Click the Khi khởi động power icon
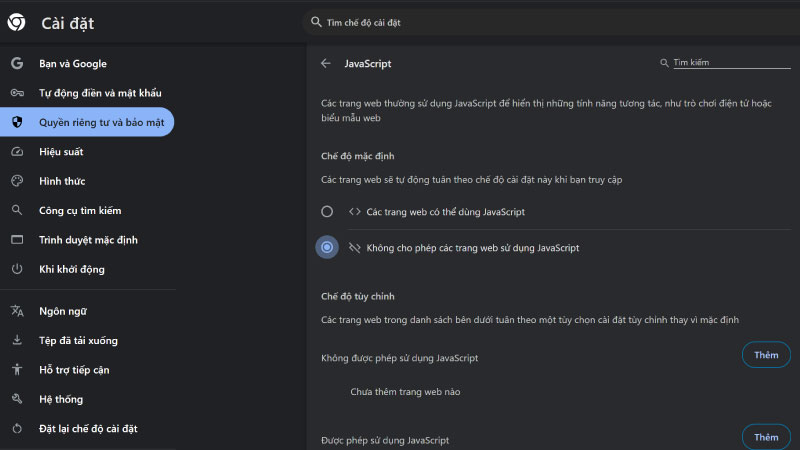Viewport: 800px width, 450px height. click(x=17, y=269)
